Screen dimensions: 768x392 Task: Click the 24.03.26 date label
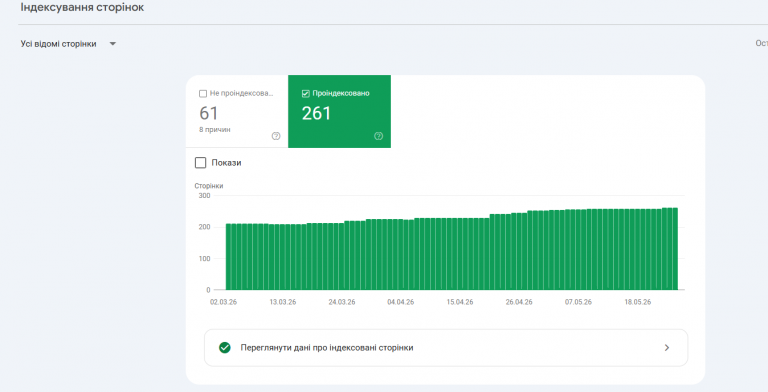coord(342,302)
